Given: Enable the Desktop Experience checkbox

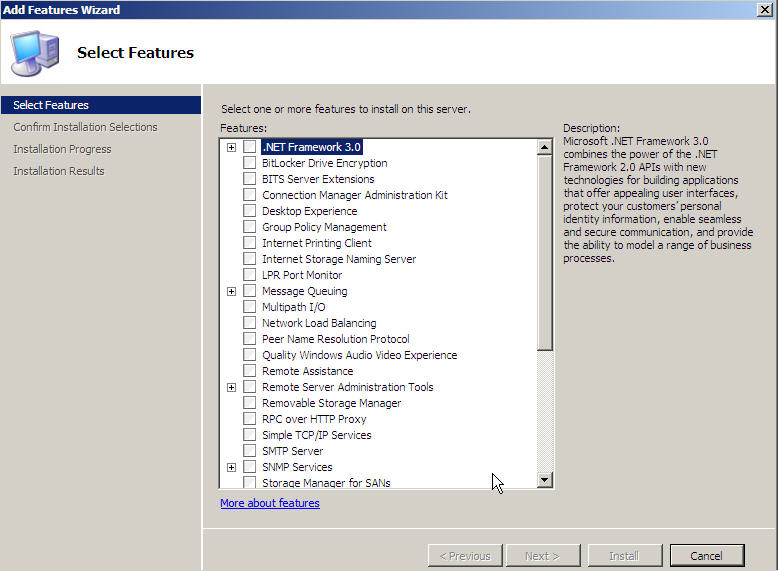Looking at the screenshot, I should (250, 211).
